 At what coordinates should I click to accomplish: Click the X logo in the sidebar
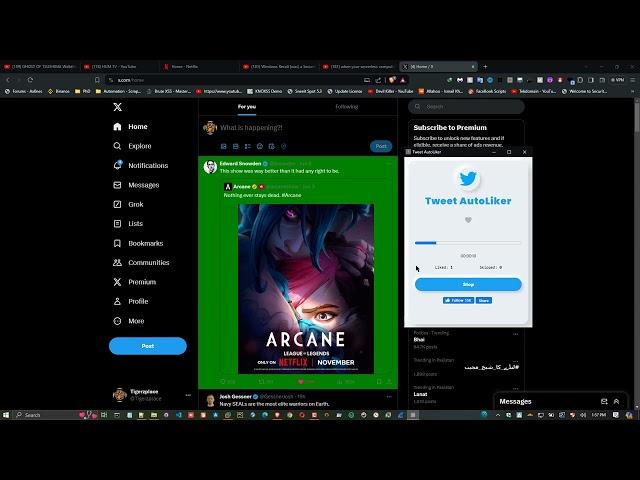coord(118,106)
